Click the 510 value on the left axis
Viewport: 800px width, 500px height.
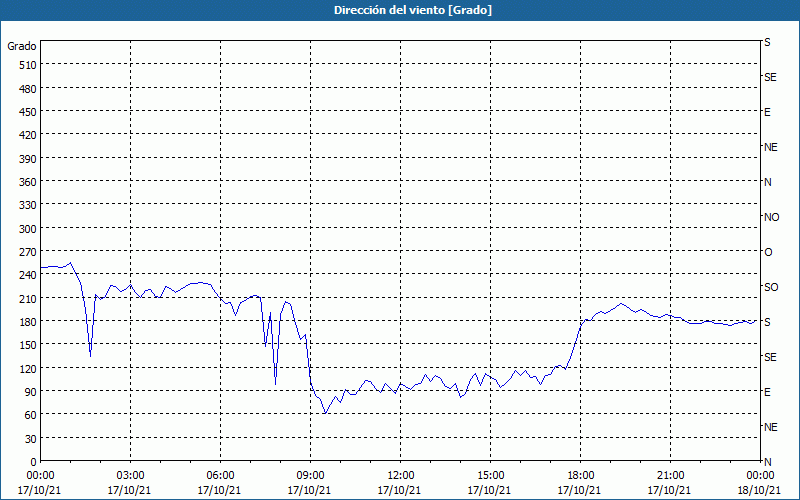[28, 65]
